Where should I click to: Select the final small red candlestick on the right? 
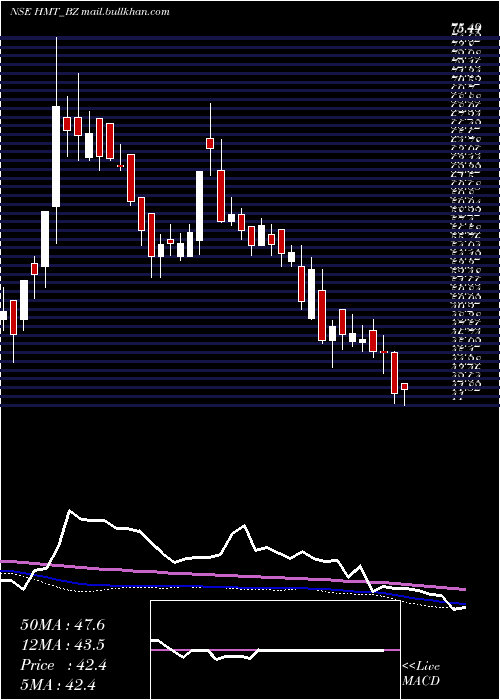pos(404,387)
